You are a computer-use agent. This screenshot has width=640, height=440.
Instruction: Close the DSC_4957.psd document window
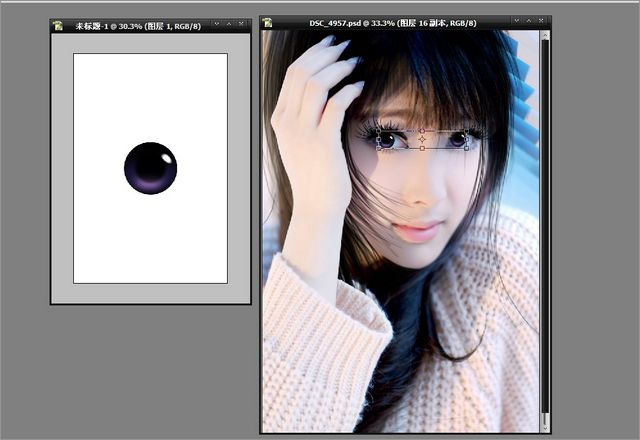coord(541,20)
